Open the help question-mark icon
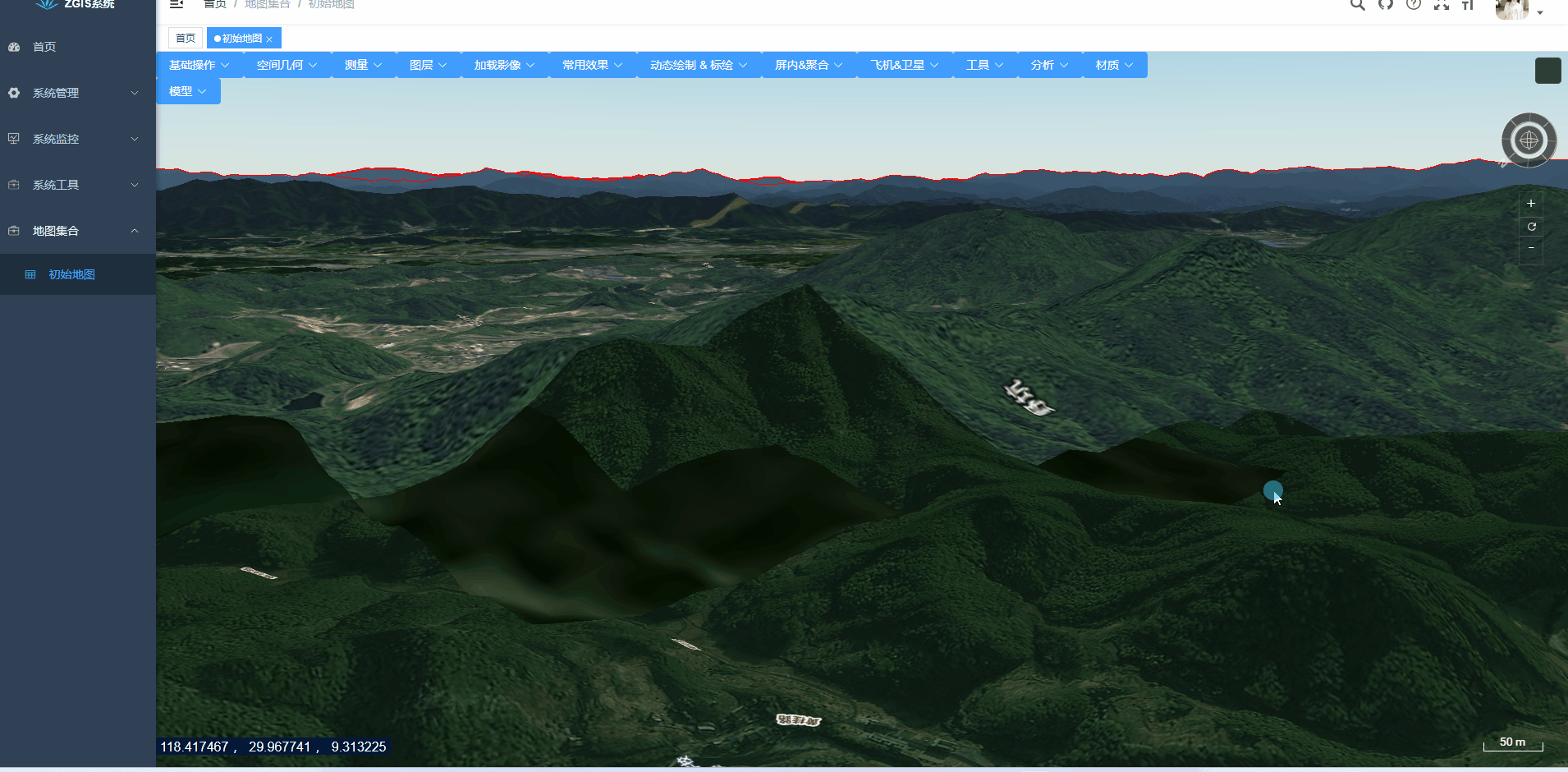 pos(1414,4)
